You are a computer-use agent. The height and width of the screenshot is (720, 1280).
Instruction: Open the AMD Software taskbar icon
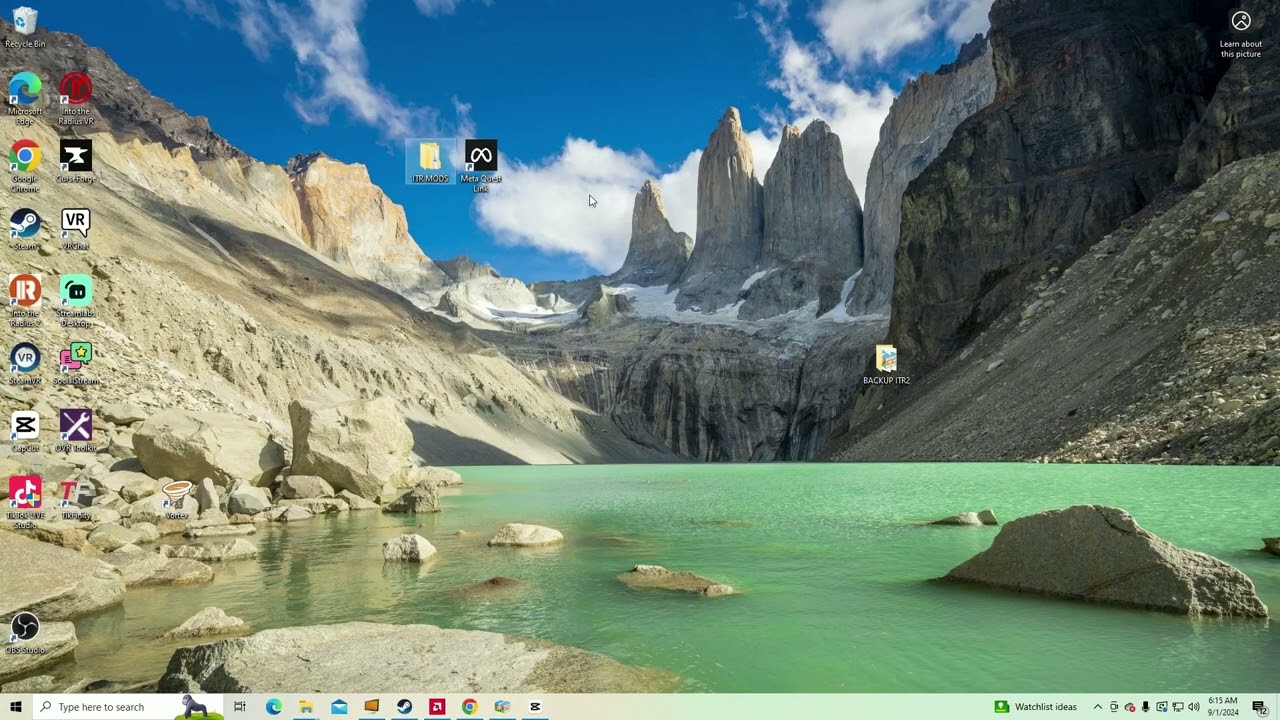coord(437,707)
